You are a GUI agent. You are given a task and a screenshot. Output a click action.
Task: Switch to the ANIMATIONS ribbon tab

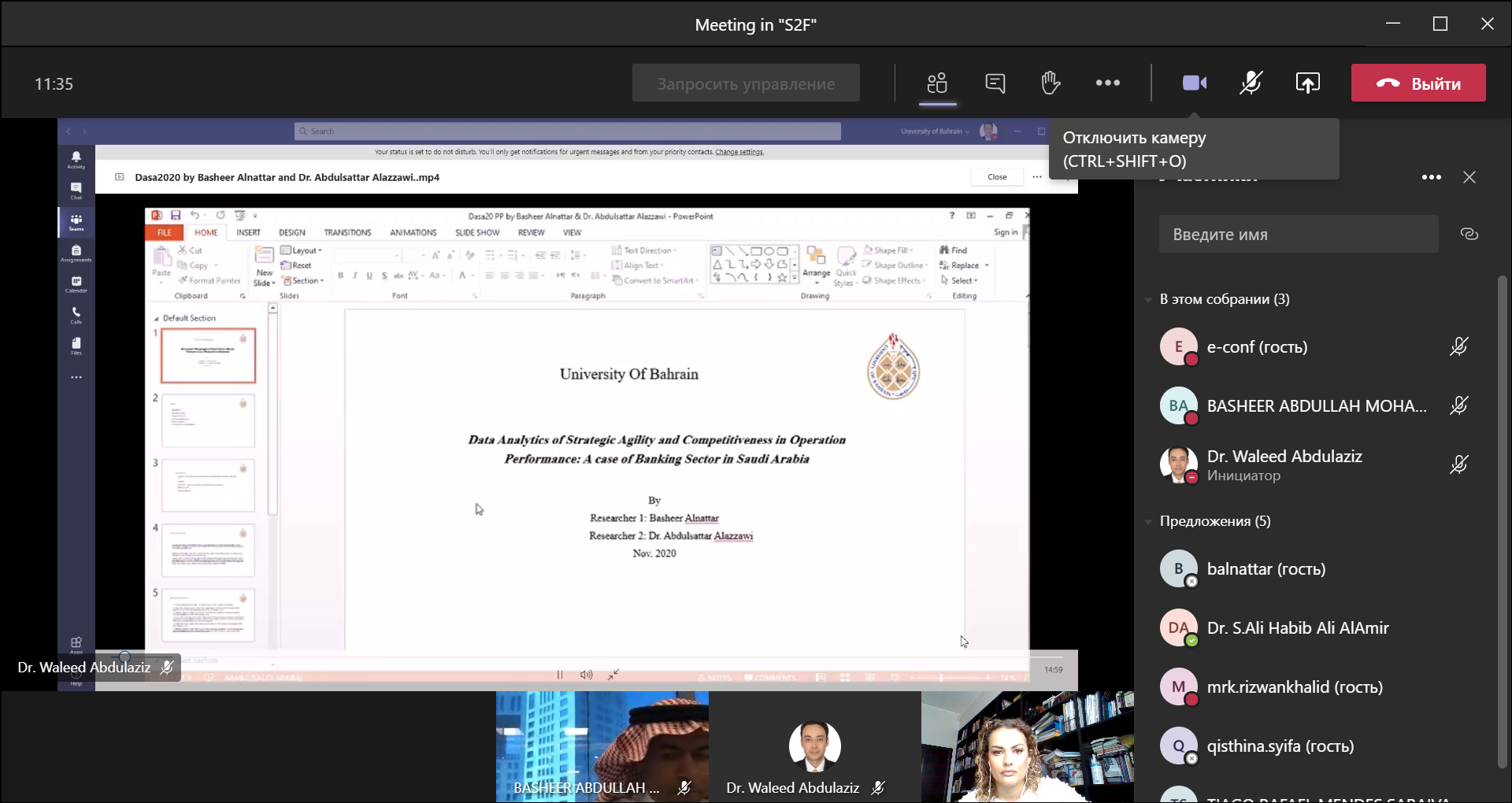point(413,232)
